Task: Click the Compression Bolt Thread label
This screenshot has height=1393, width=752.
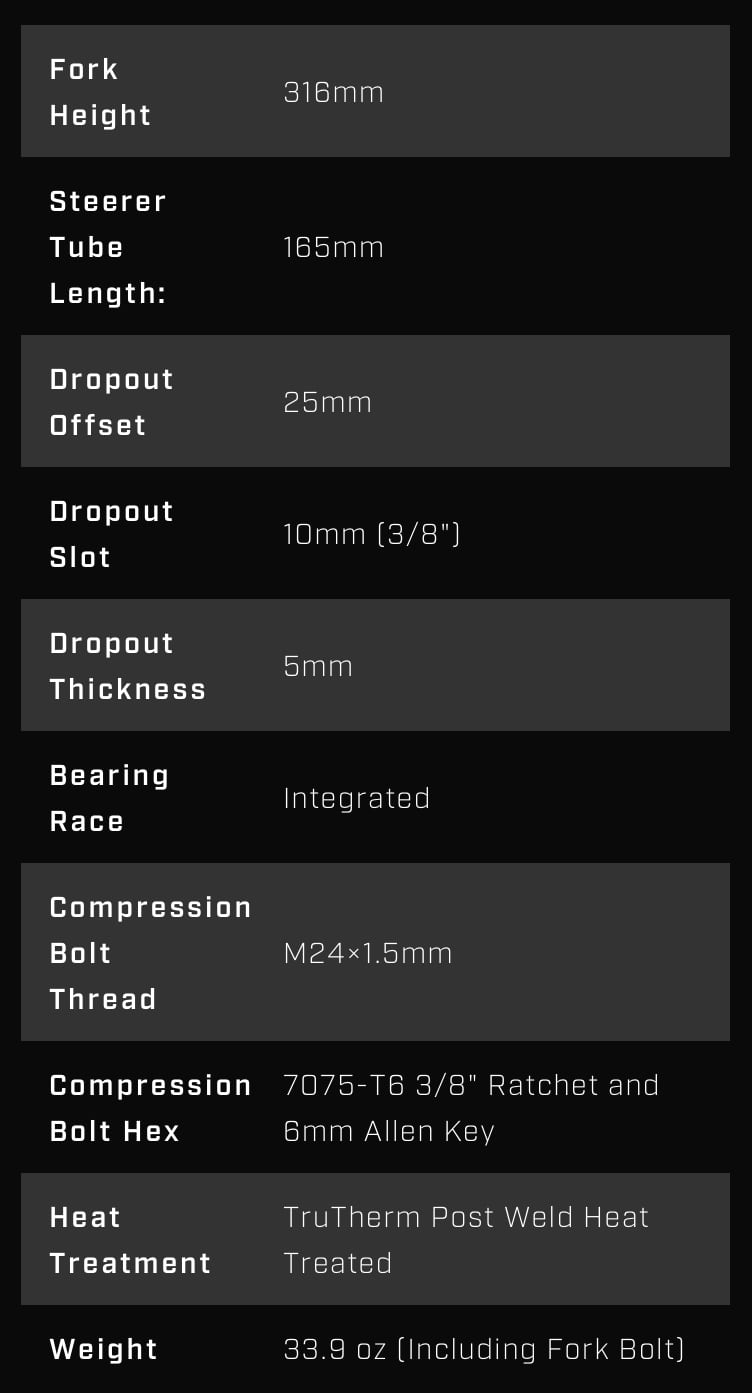Action: tap(150, 953)
